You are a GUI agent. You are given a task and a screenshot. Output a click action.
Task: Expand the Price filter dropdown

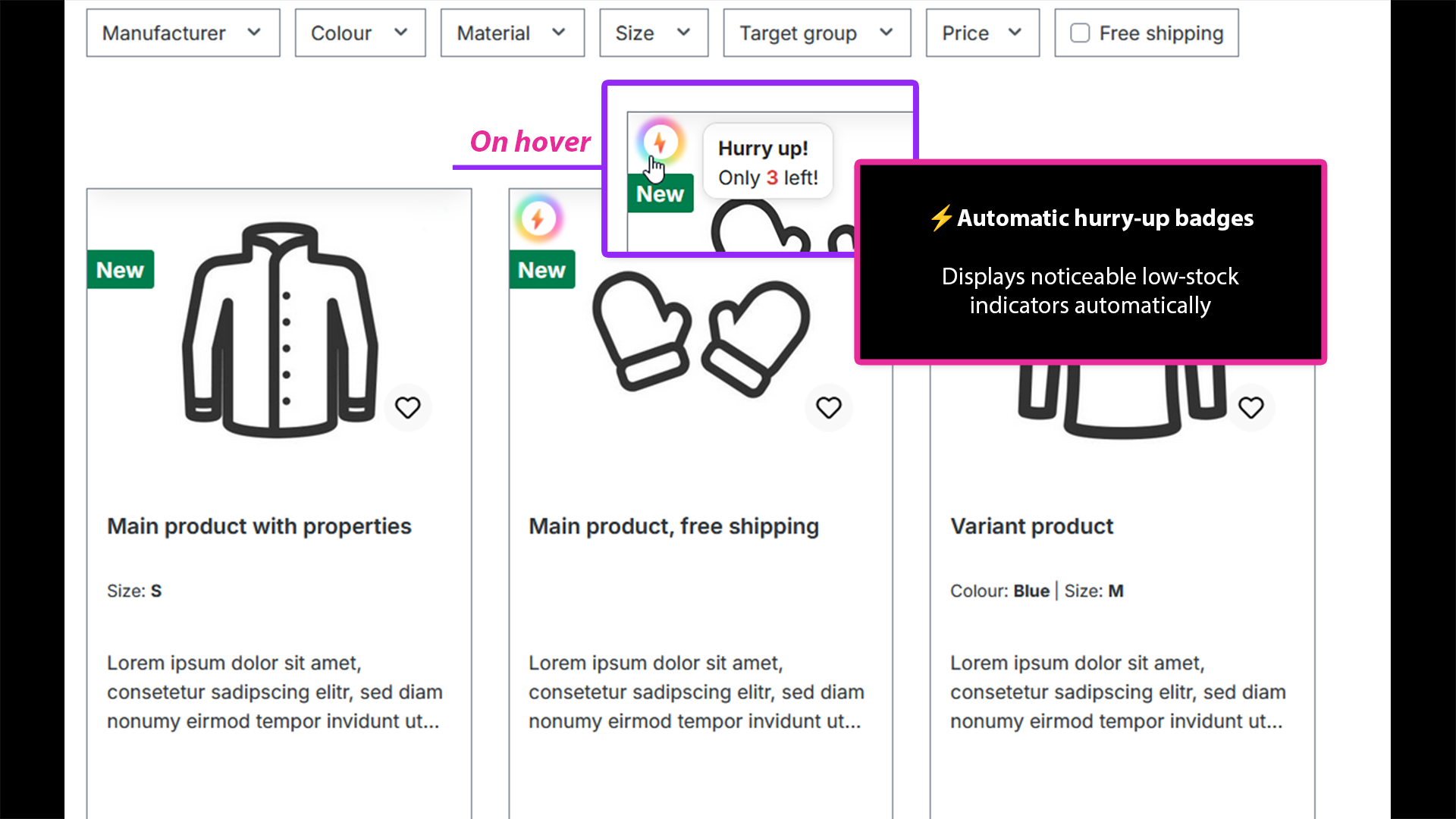982,33
